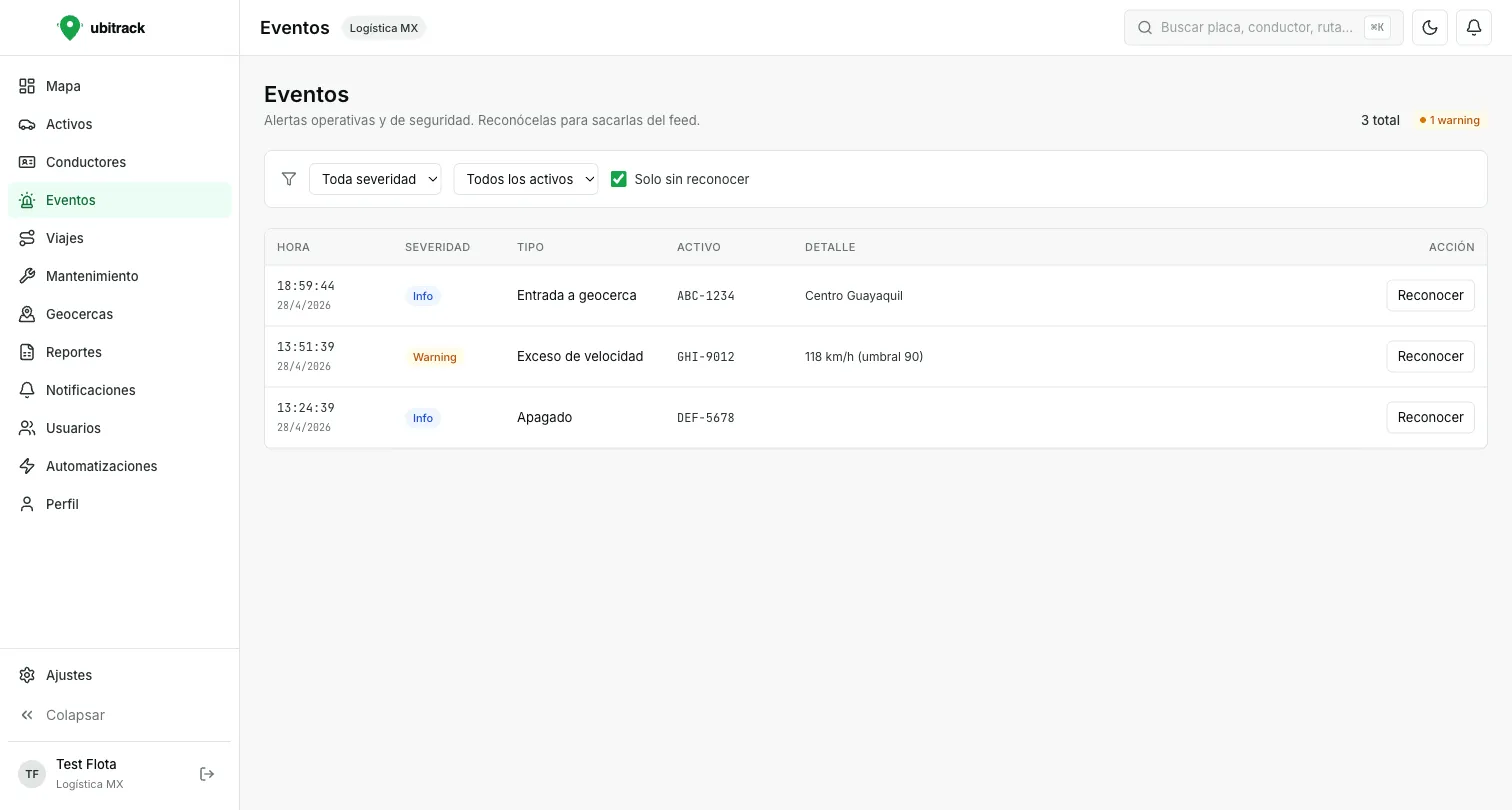Toggle dark mode with the moon icon
This screenshot has height=810, width=1512.
[1430, 28]
